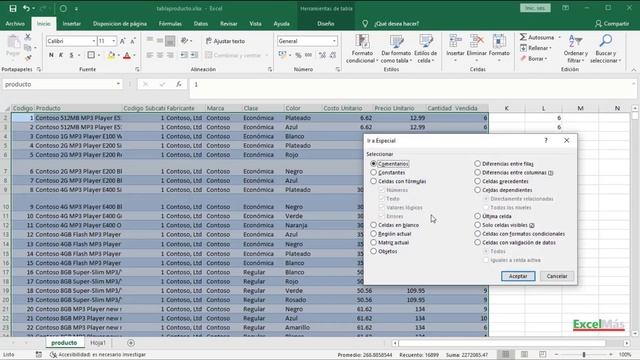Select Región actual radio option
640x360 pixels.
tap(373, 234)
